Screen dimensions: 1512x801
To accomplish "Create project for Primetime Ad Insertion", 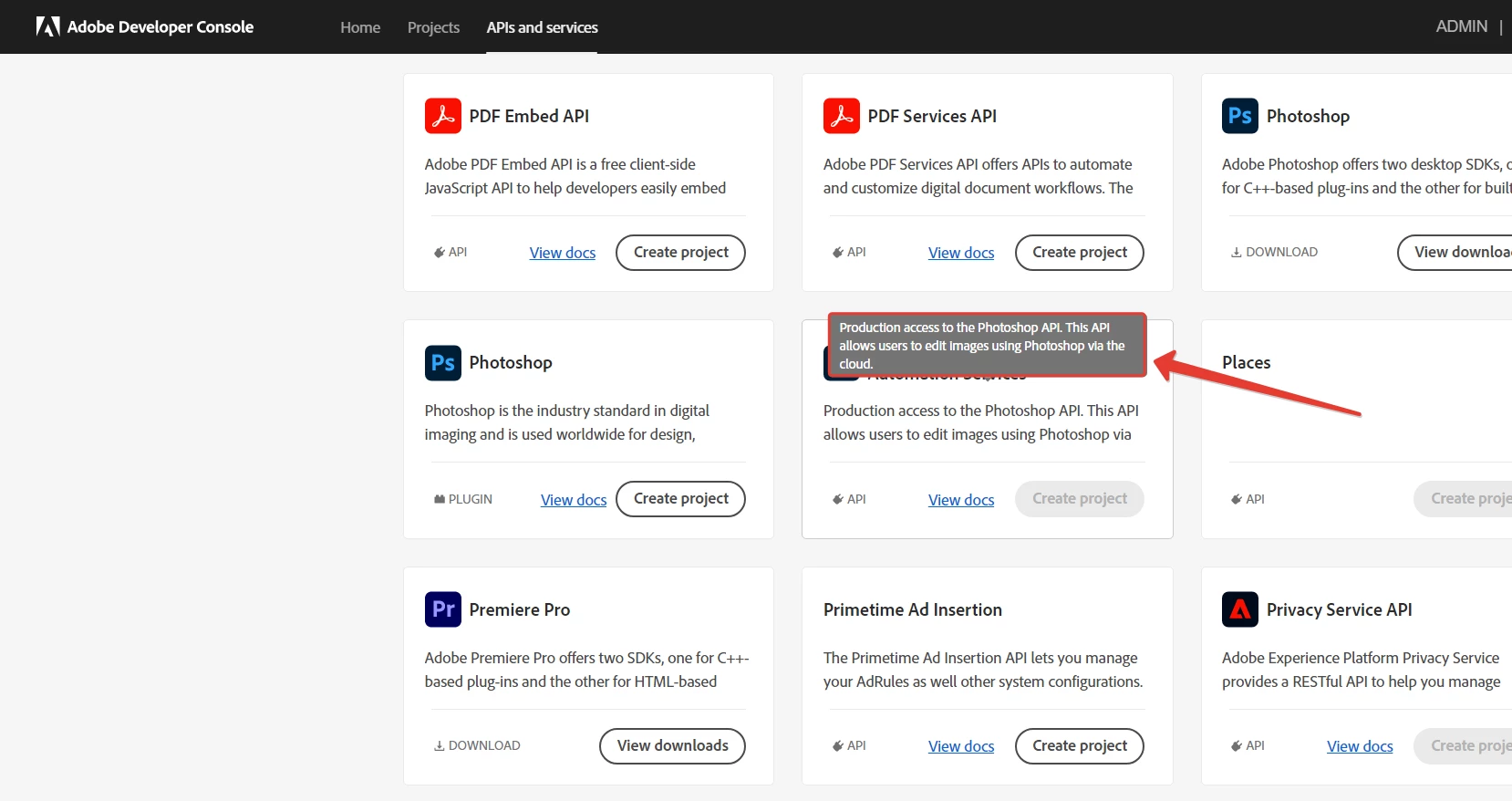I will click(1080, 745).
